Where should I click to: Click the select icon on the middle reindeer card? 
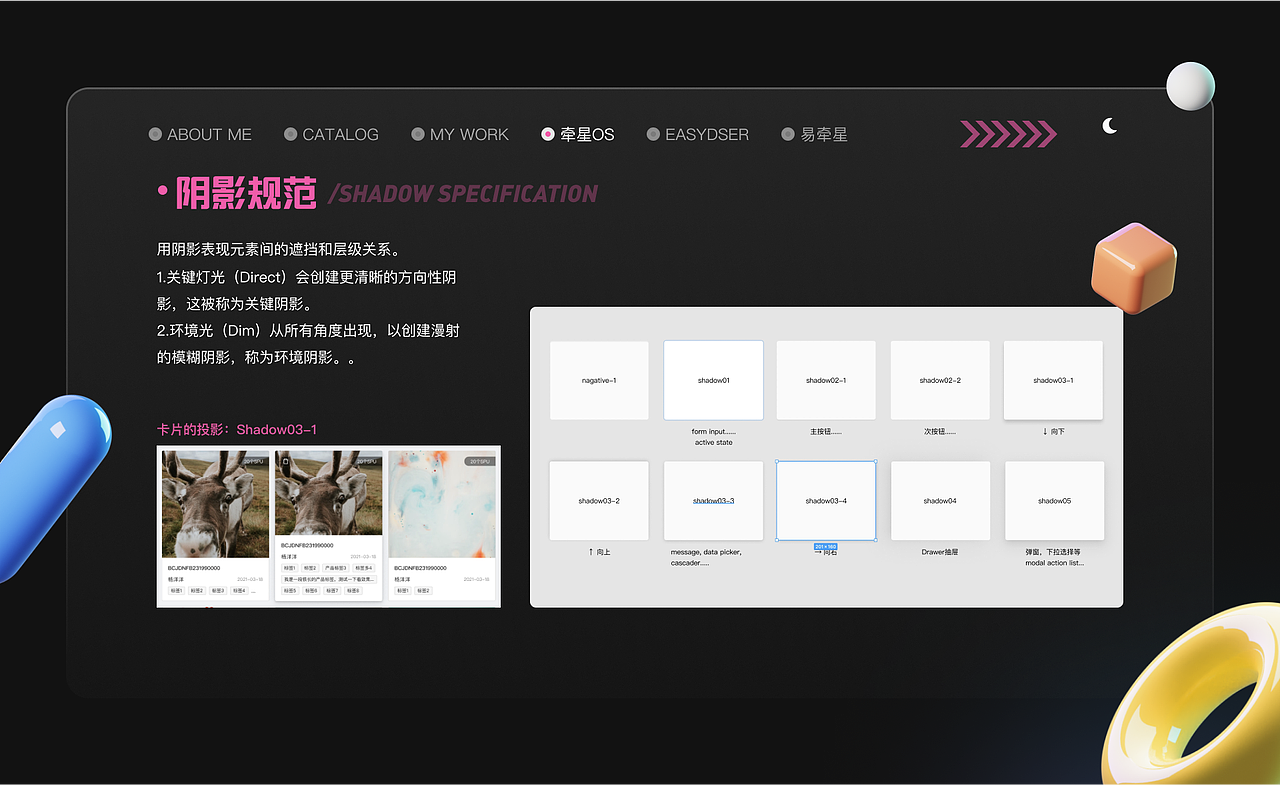coord(286,461)
